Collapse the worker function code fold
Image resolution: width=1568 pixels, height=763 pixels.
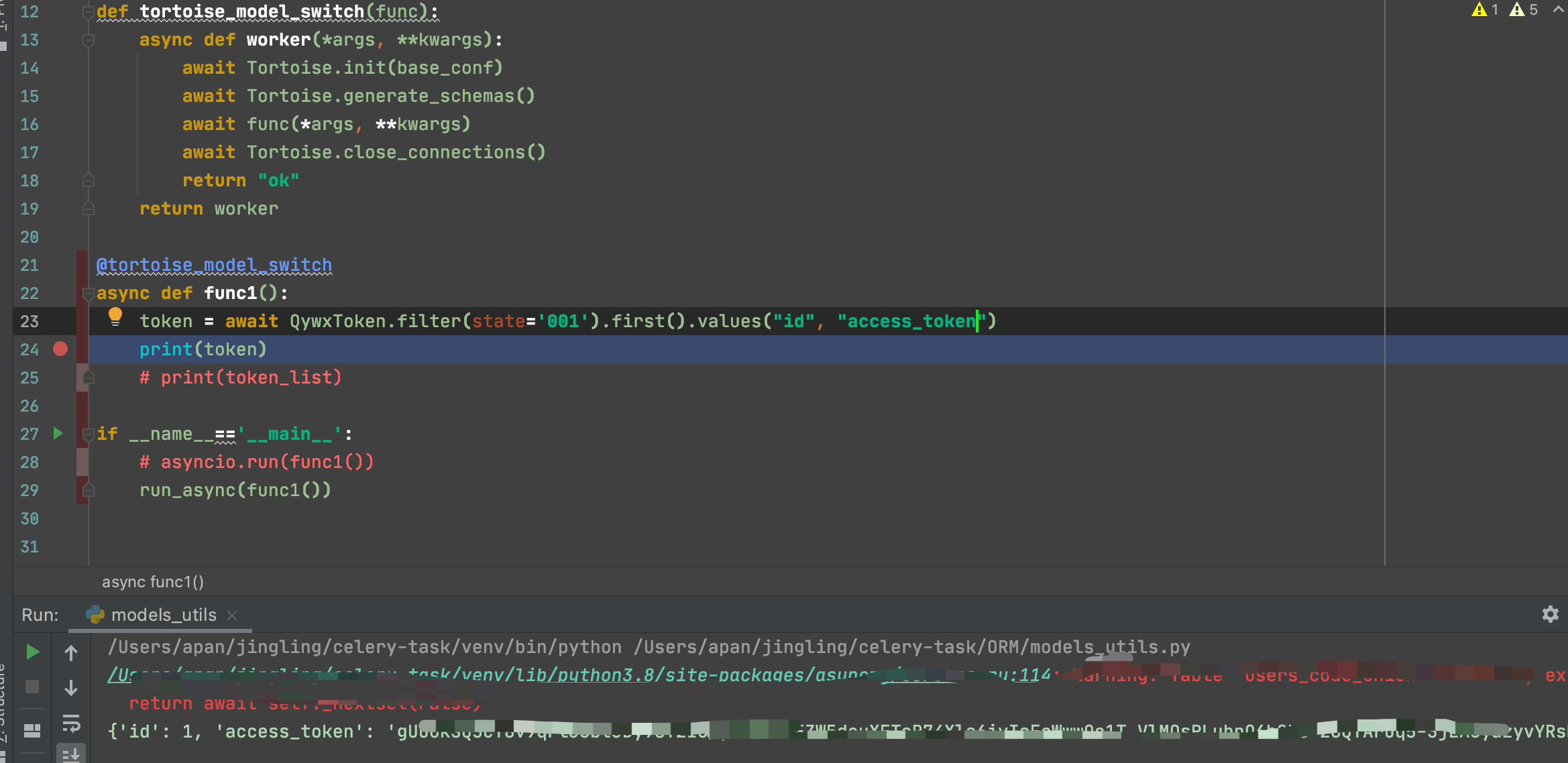click(88, 40)
